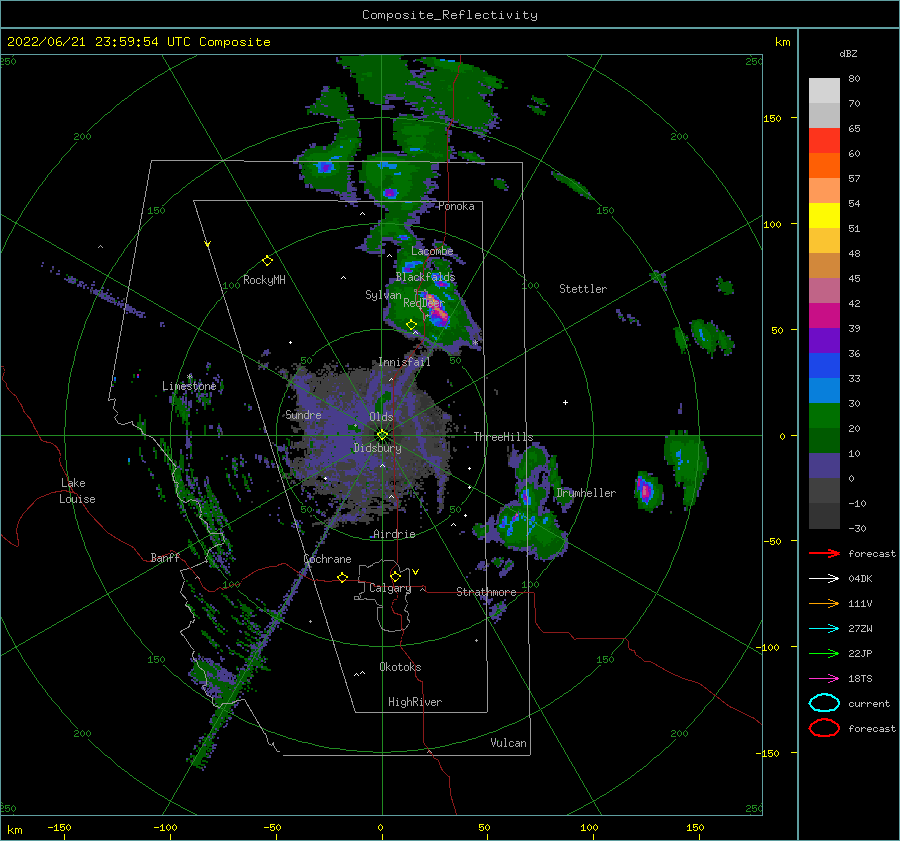Click the isolated storm cell east of Drumheller
This screenshot has height=841, width=900.
[646, 491]
